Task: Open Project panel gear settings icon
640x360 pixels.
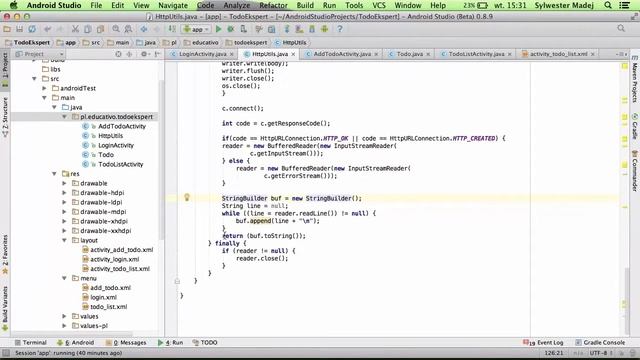Action: point(144,54)
